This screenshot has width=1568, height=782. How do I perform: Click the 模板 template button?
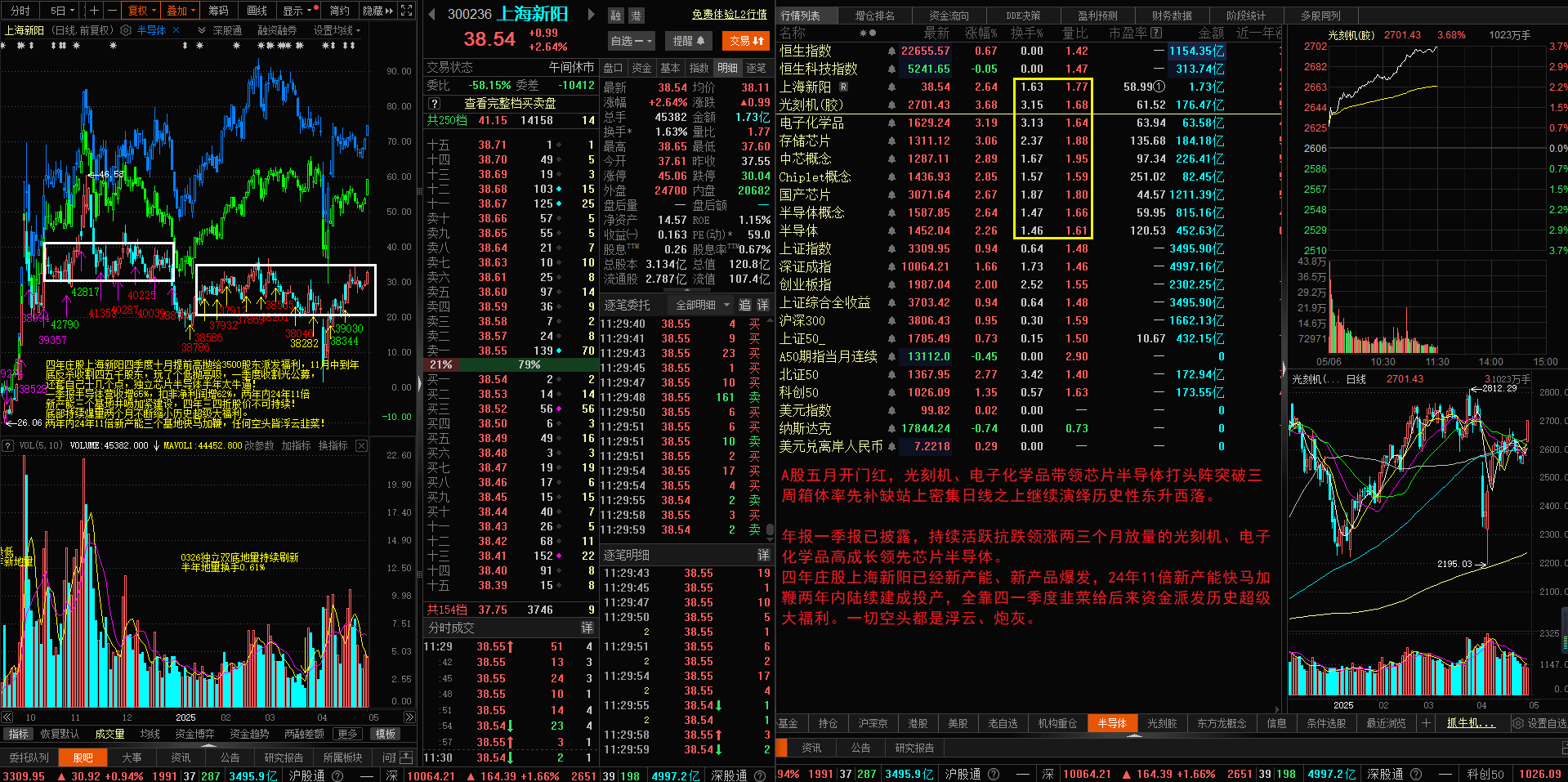386,734
